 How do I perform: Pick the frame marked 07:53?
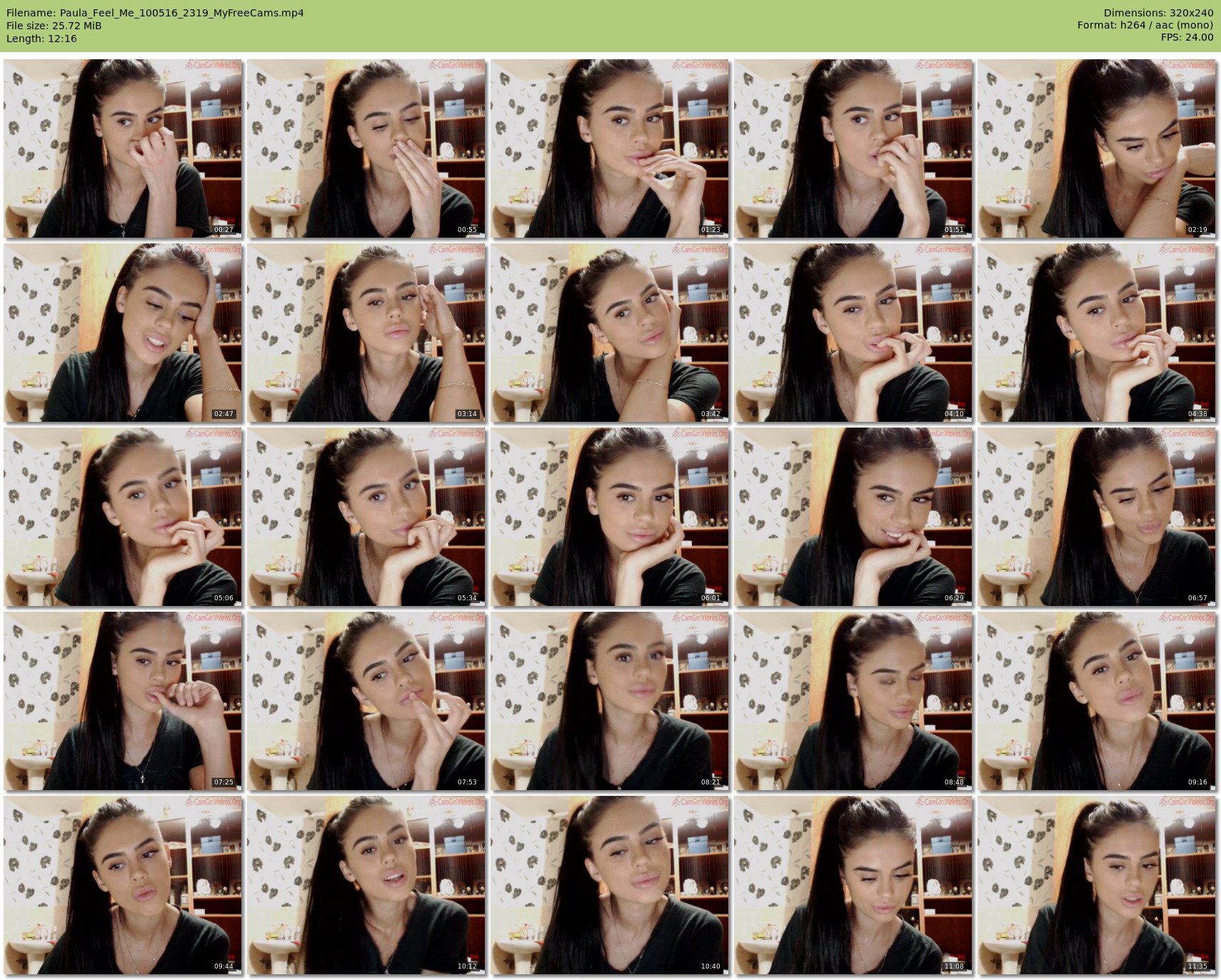[366, 701]
